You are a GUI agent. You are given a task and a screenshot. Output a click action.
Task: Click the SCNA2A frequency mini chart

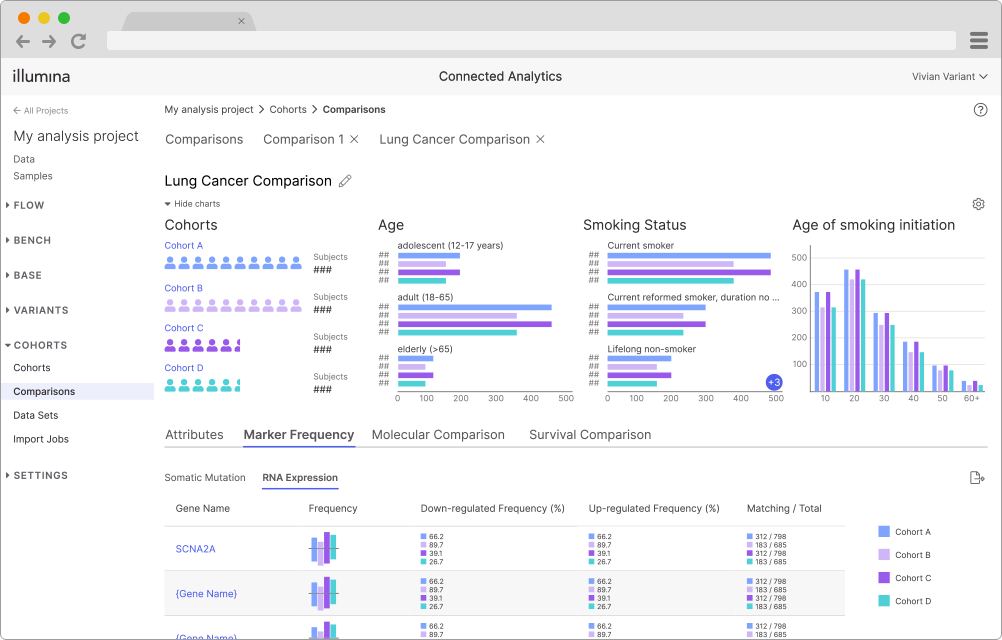pyautogui.click(x=324, y=549)
